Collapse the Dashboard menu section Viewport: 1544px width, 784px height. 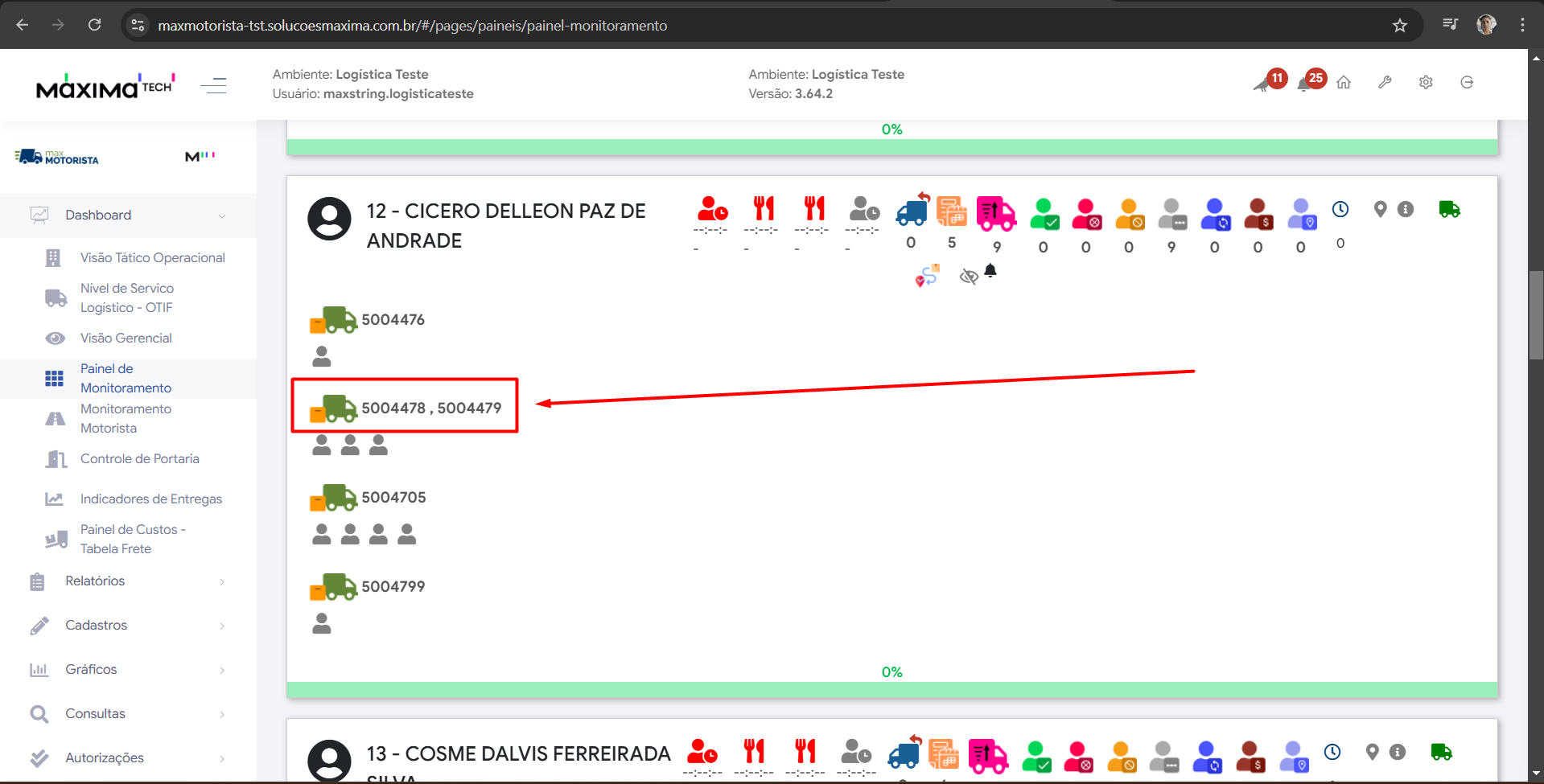129,215
